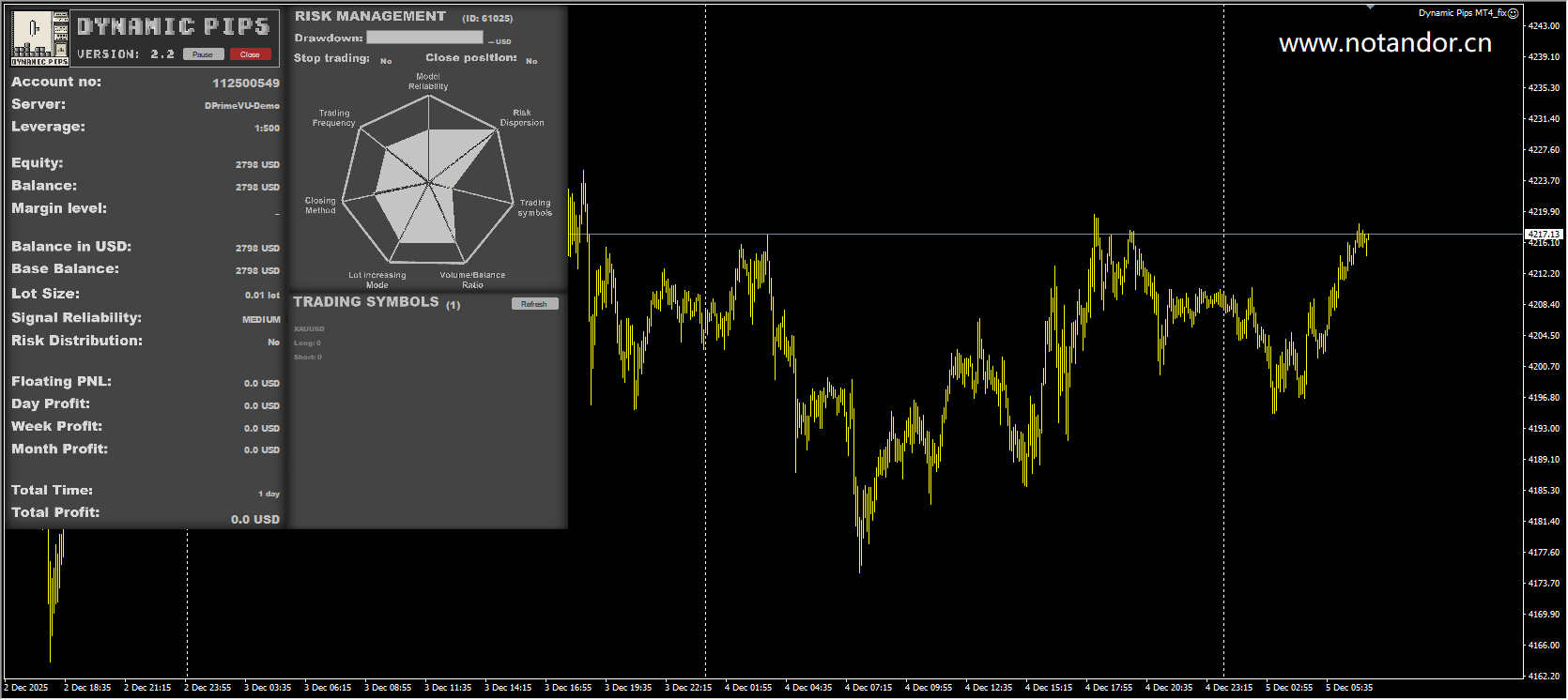1568x700 pixels.
Task: Click the TRADING SYMBOLS heading
Action: pyautogui.click(x=366, y=302)
